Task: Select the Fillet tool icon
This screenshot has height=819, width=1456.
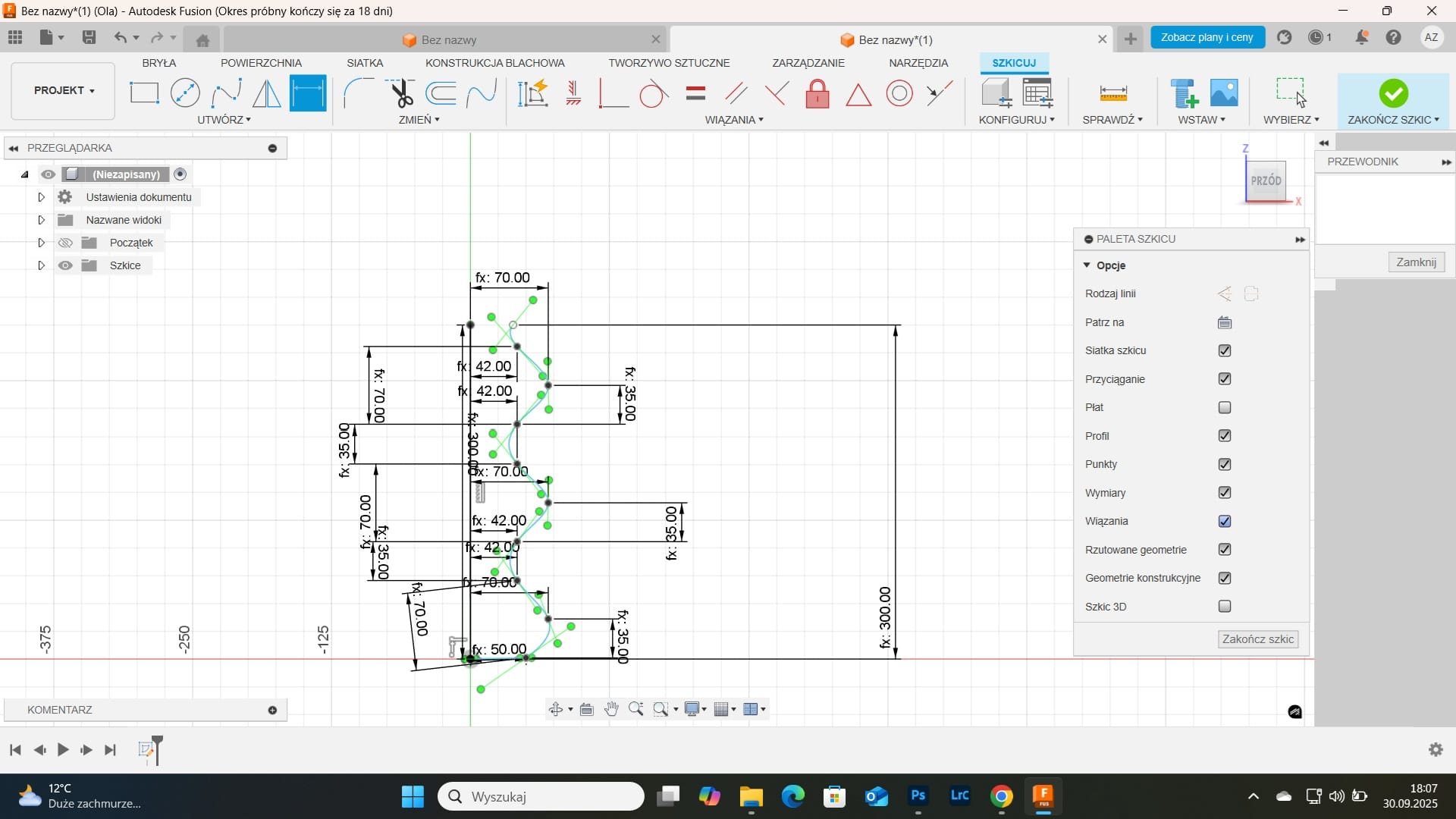Action: [x=359, y=93]
